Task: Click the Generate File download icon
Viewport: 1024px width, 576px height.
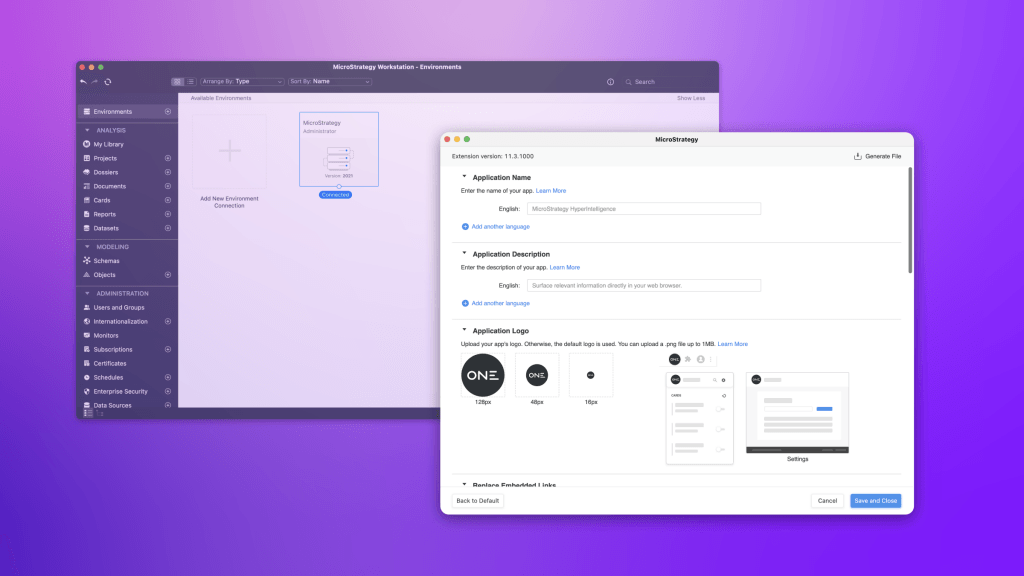Action: [858, 156]
